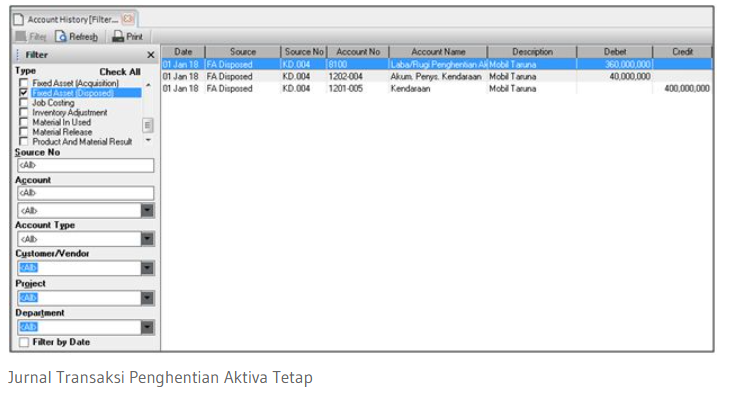Click debet value 40,000,000
The image size is (729, 396).
(x=630, y=76)
